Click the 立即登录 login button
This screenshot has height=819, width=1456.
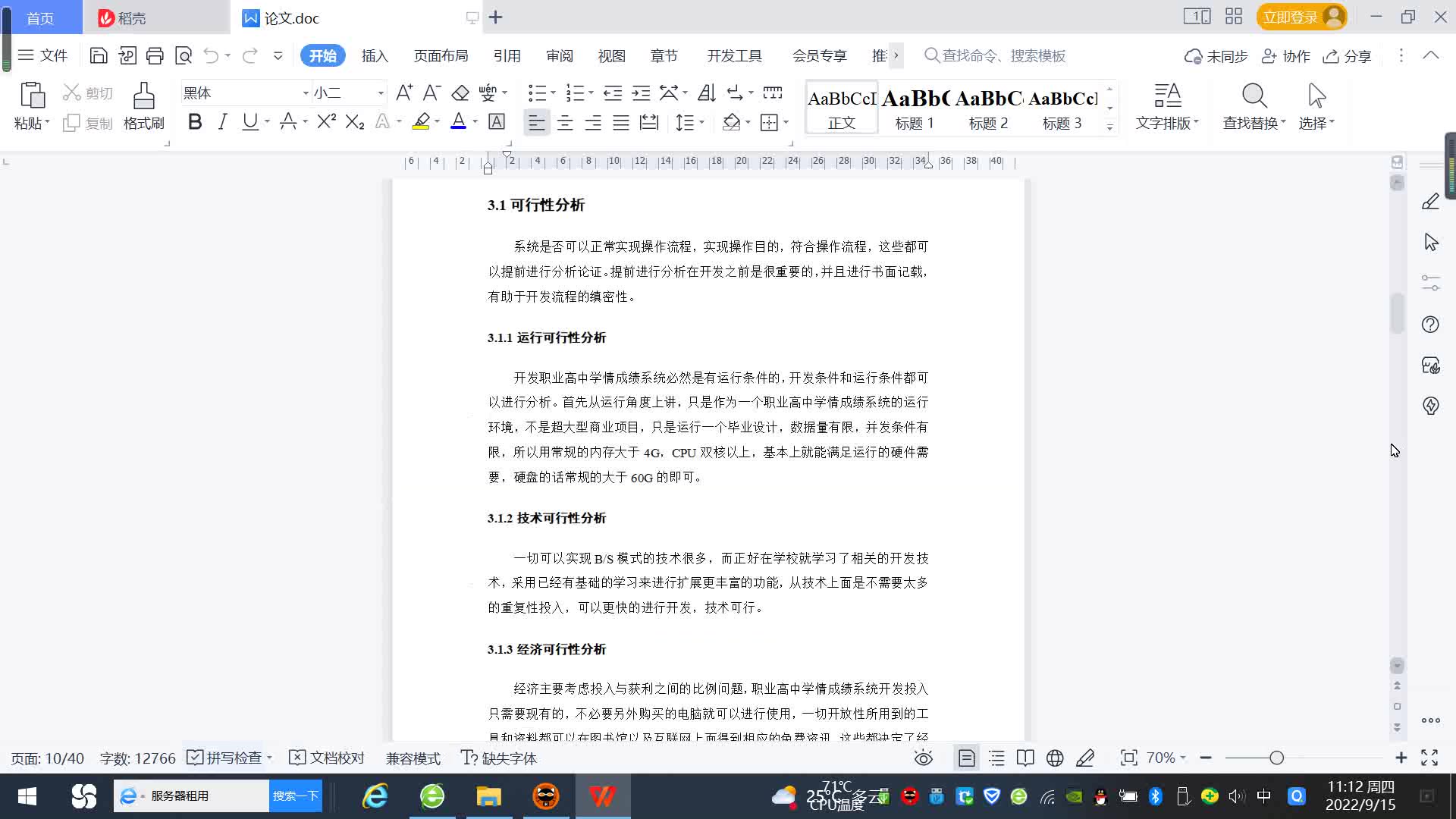click(x=1291, y=17)
